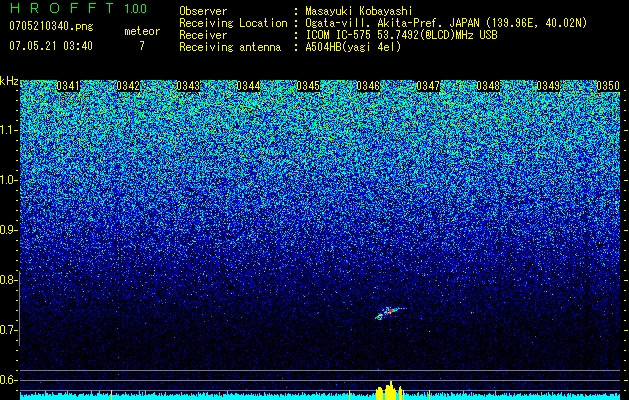The image size is (629, 400).
Task: Click the 'meteor' label above the count
Action: coord(142,31)
